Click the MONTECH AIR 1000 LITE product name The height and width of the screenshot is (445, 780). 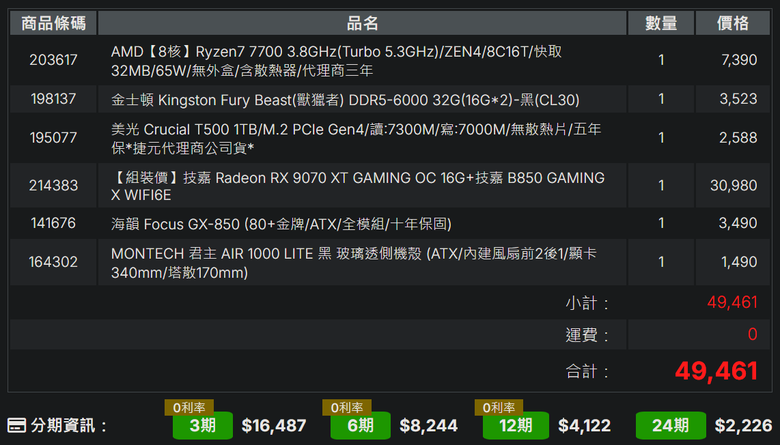tap(353, 263)
